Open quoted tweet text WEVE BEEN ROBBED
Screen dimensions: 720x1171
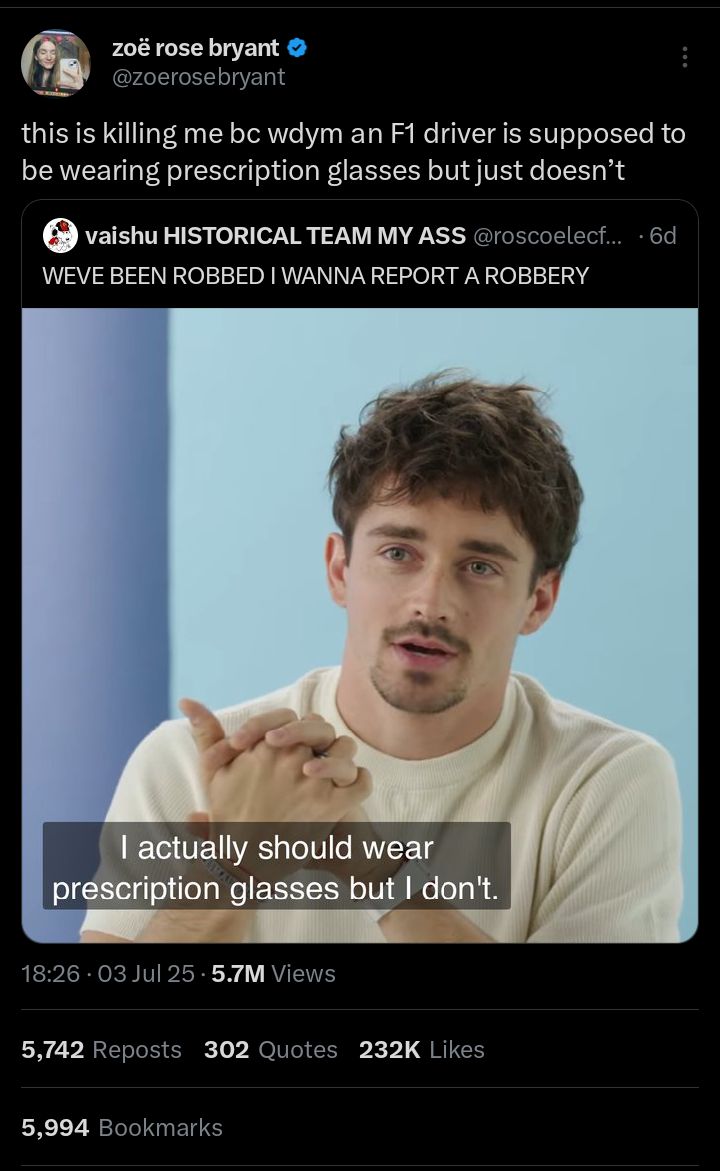click(x=316, y=276)
